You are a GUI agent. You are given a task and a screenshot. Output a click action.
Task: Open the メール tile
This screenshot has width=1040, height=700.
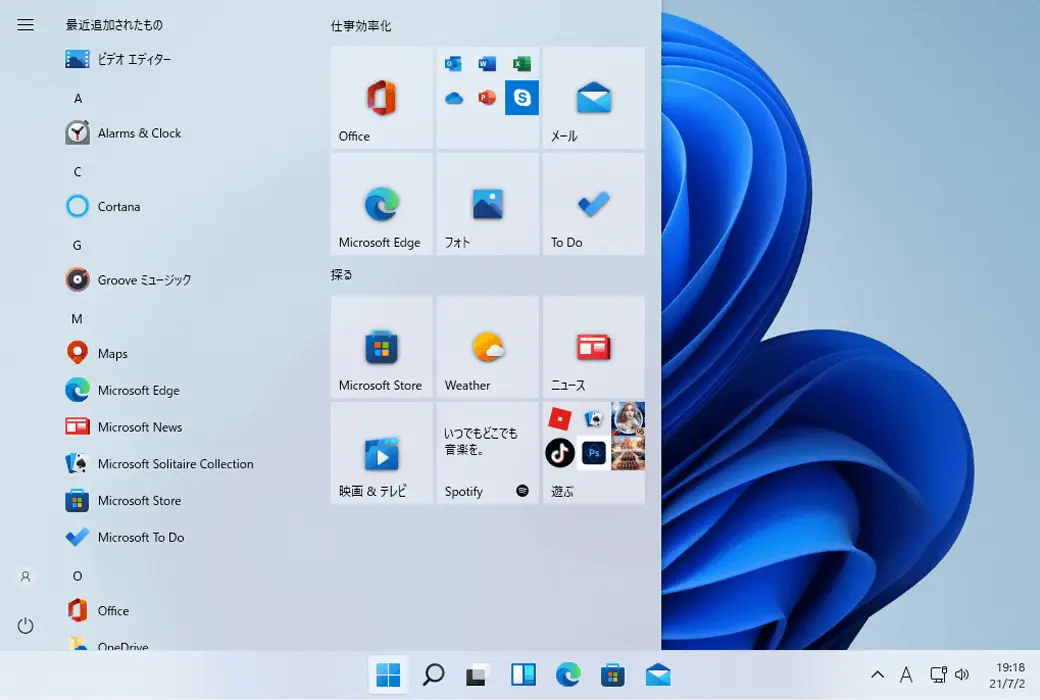[594, 98]
